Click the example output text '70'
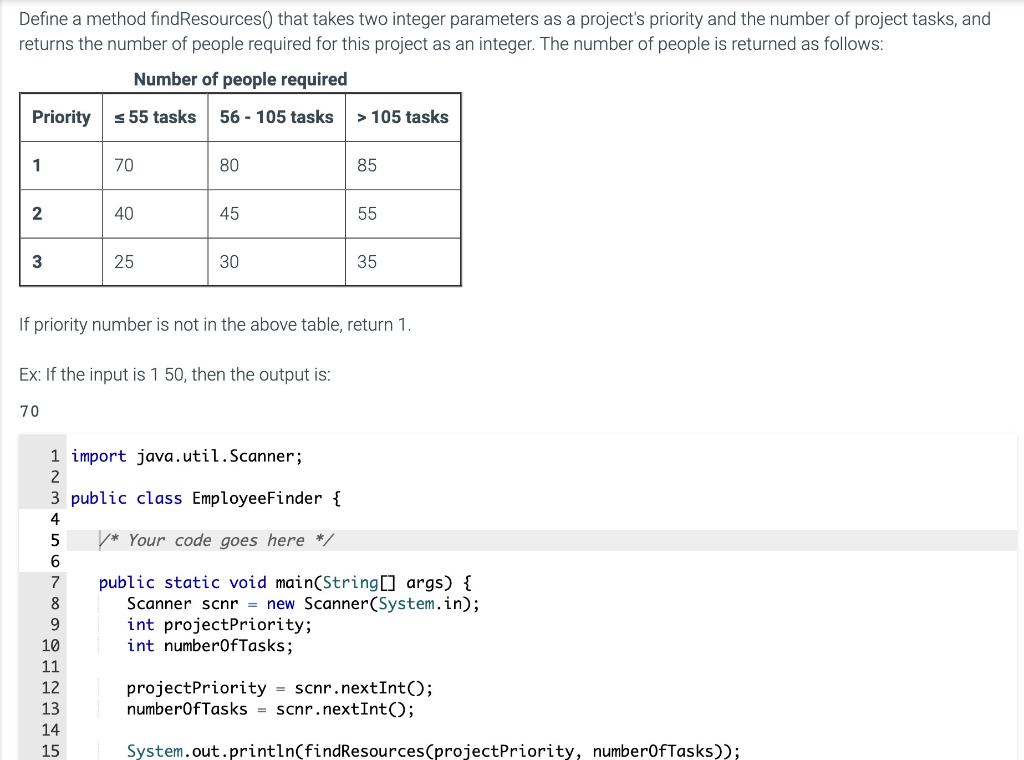 click(x=29, y=411)
